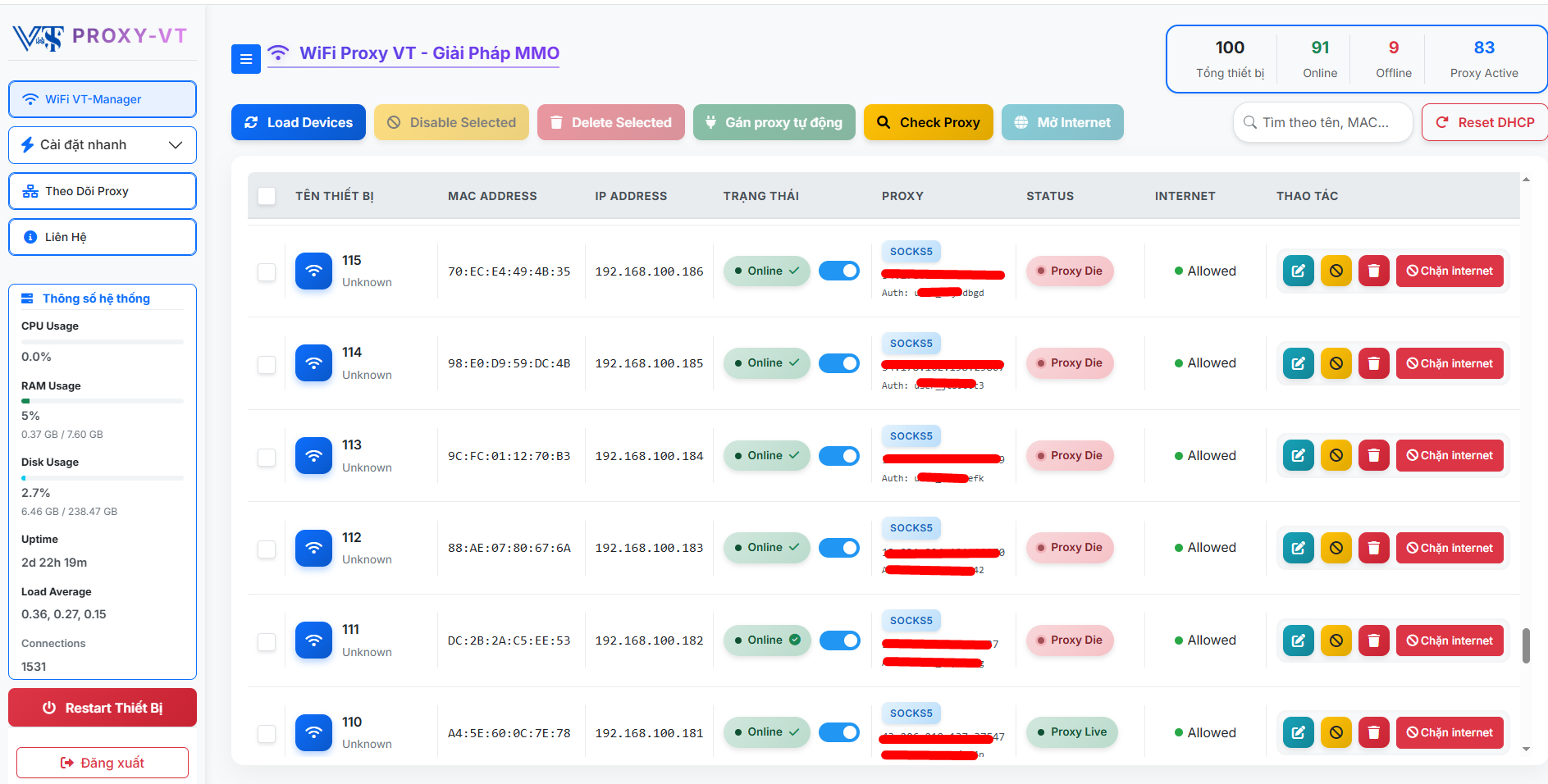
Task: Click the trash delete icon for device 112
Action: tap(1373, 547)
